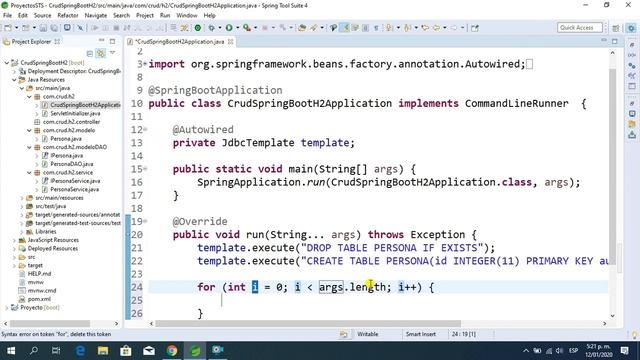
Task: Collapse all in Project Explorer
Action: click(x=90, y=53)
